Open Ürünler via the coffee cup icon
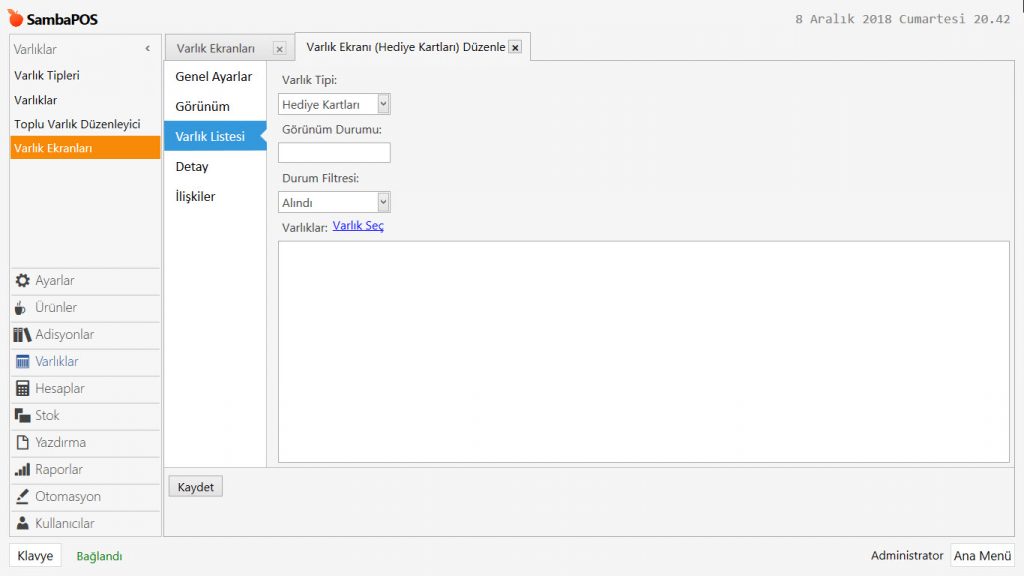This screenshot has width=1024, height=576. (x=22, y=308)
